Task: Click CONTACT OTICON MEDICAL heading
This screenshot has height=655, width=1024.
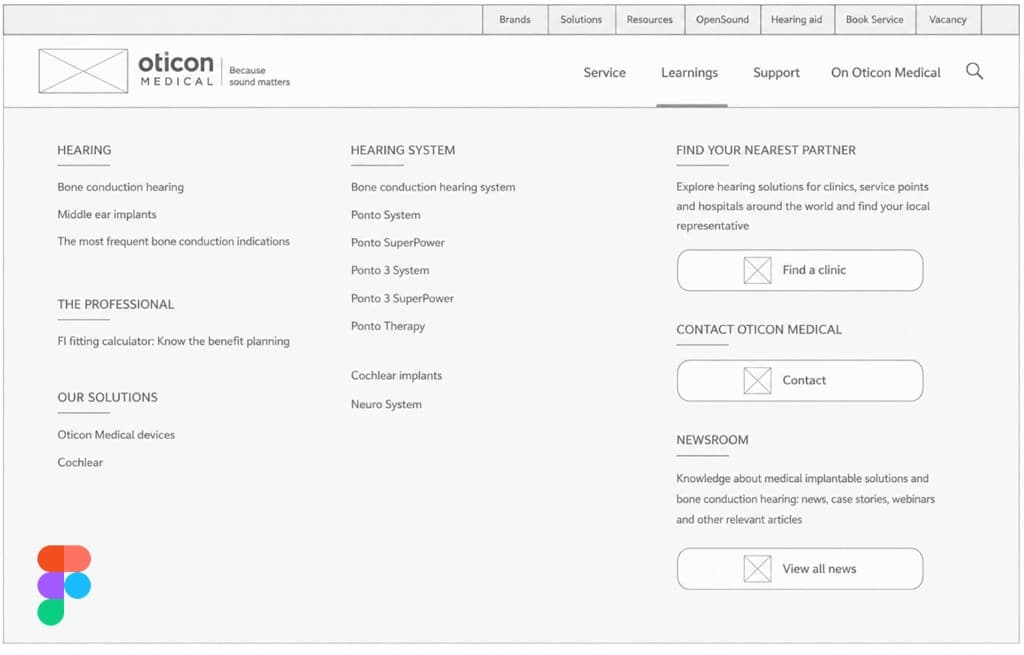Action: 759,330
